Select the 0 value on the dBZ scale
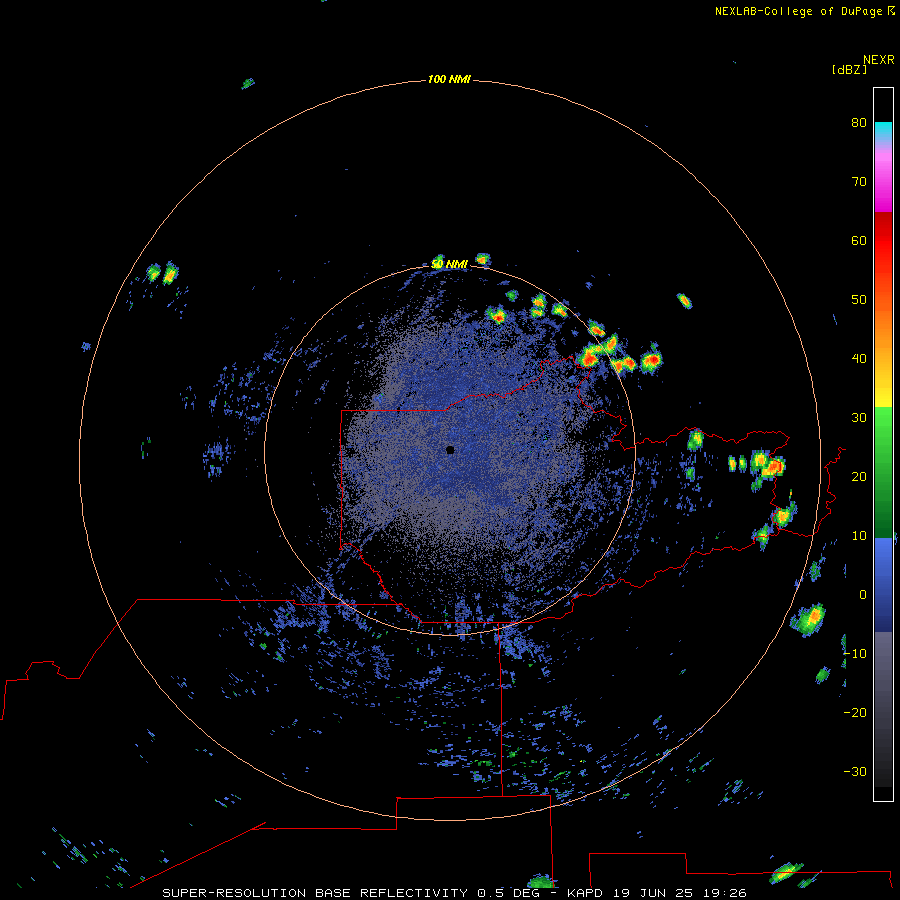This screenshot has height=900, width=900. coord(863,595)
